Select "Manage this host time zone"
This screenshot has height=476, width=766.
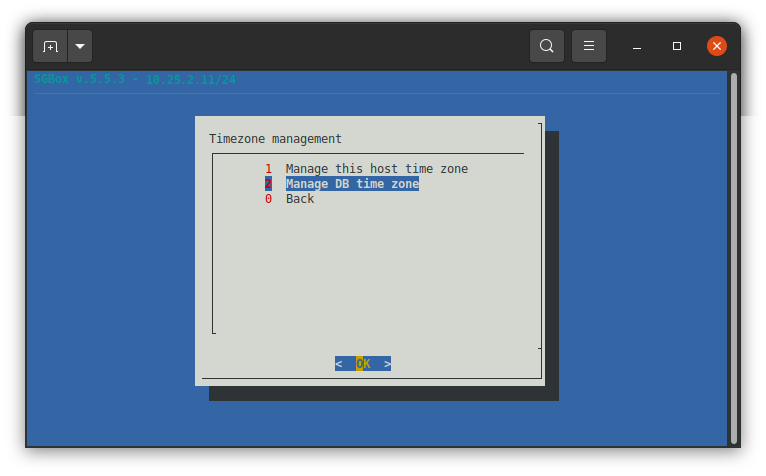(377, 169)
